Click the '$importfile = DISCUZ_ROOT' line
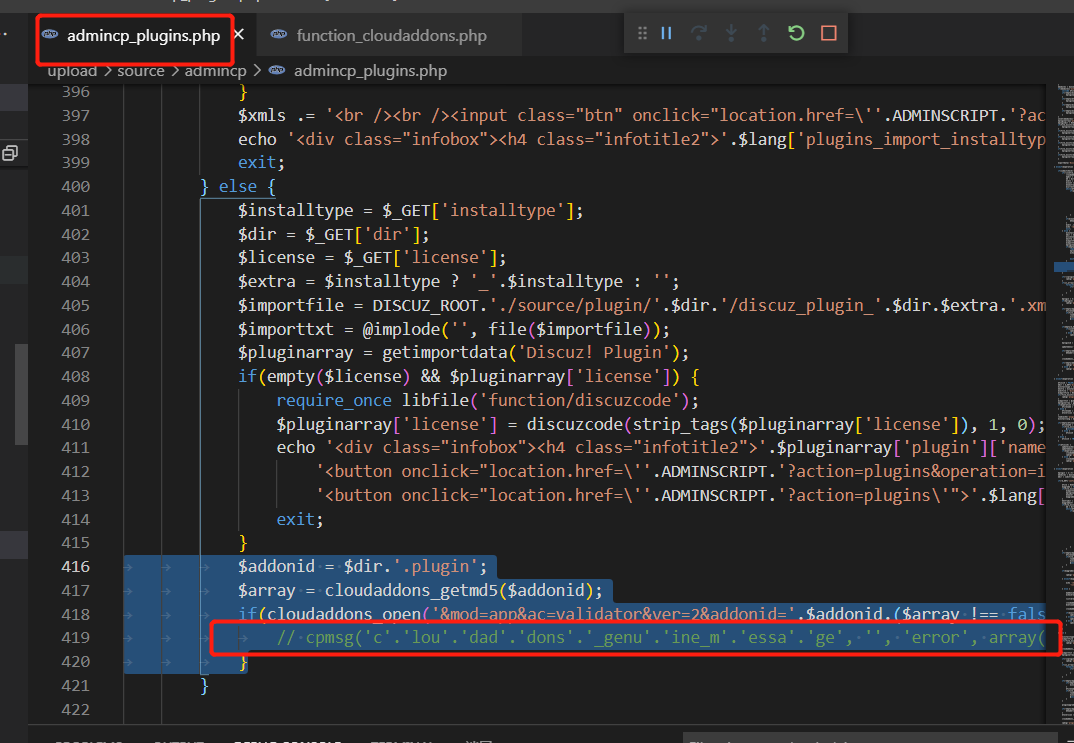This screenshot has height=743, width=1074. coord(641,305)
